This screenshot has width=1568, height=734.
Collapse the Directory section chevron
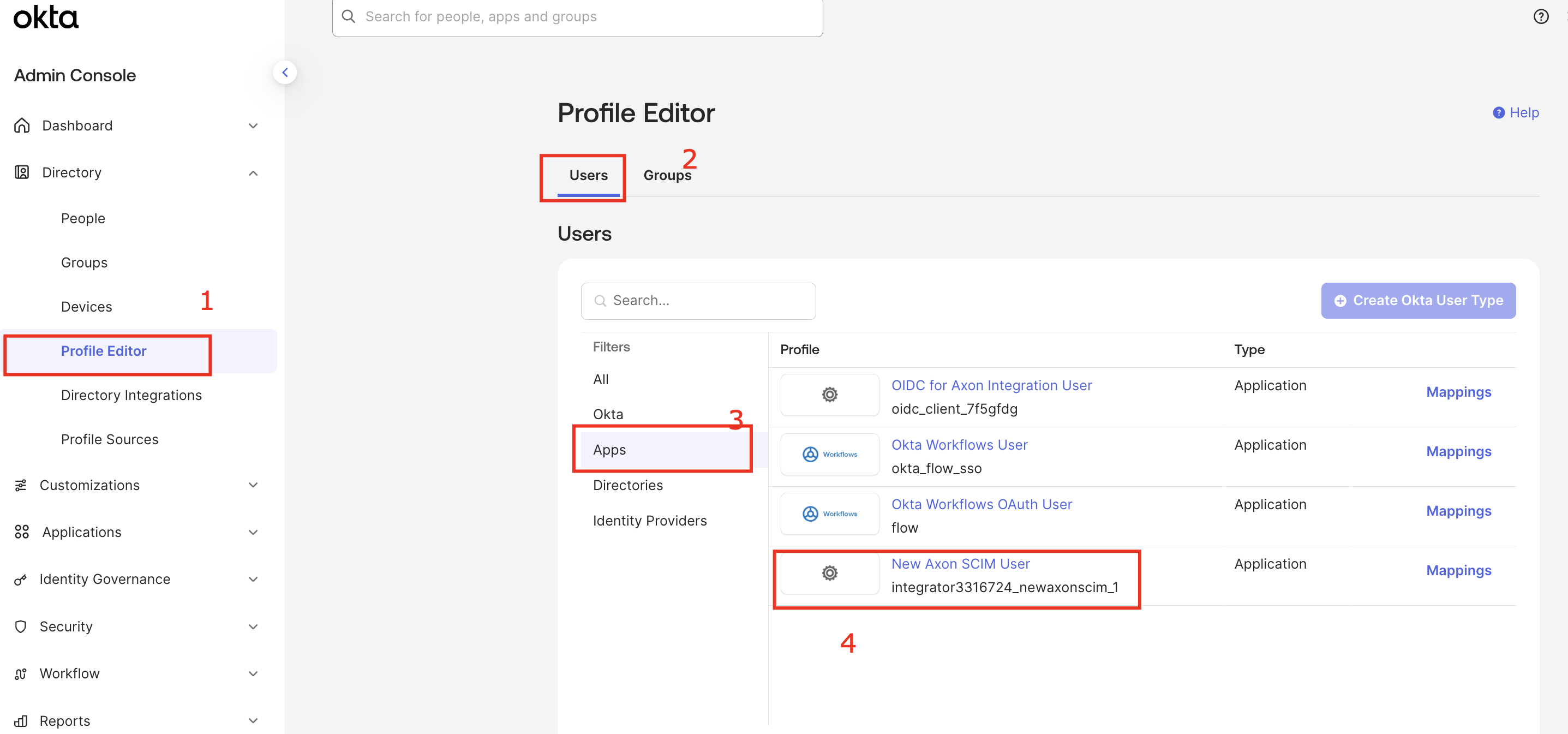click(253, 173)
